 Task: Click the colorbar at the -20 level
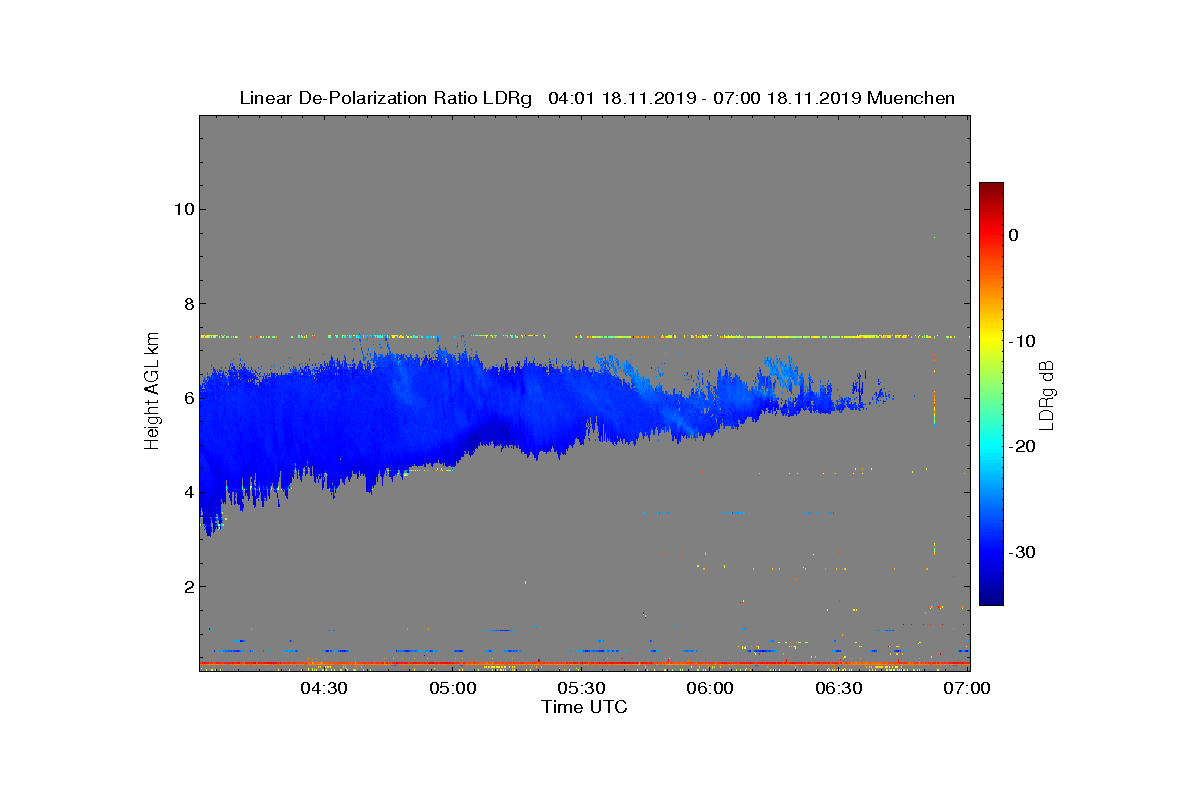[x=991, y=447]
